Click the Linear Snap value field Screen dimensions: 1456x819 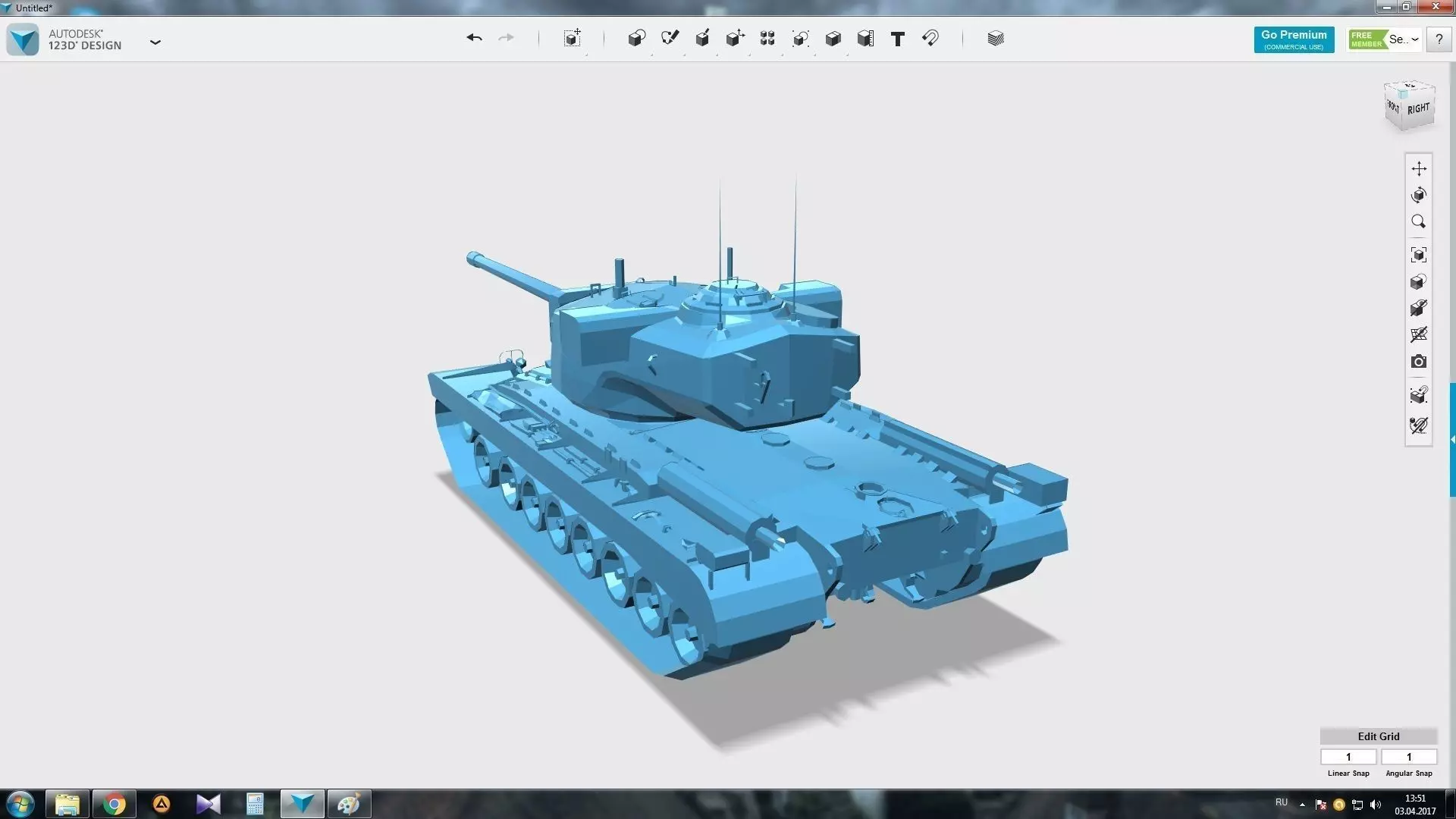point(1348,757)
